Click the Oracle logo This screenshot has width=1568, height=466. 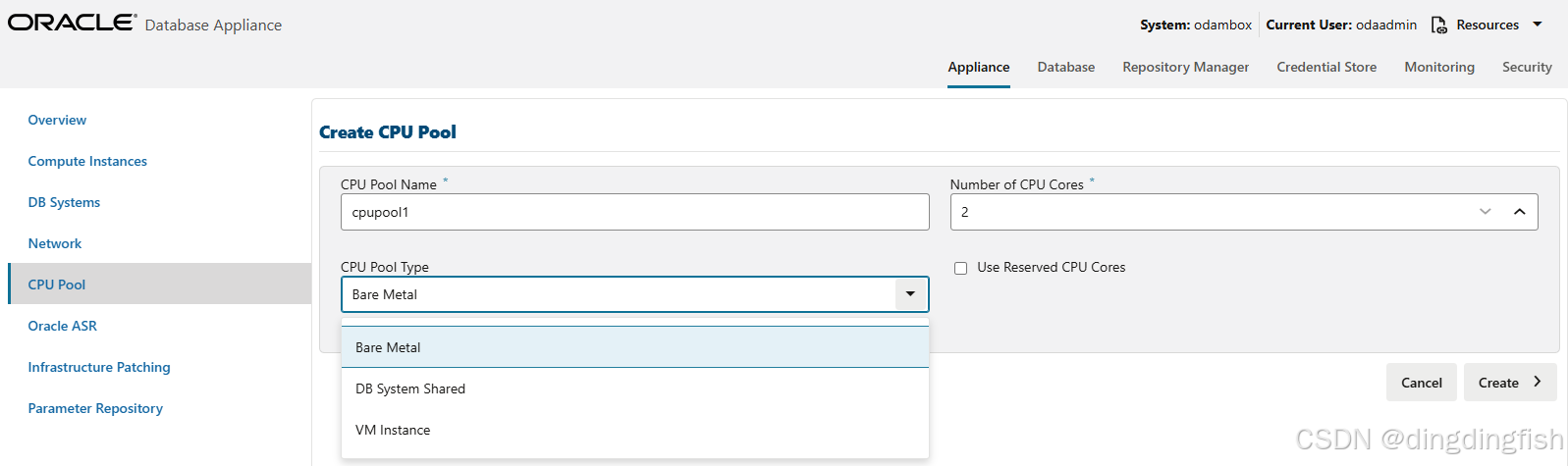coord(73,23)
